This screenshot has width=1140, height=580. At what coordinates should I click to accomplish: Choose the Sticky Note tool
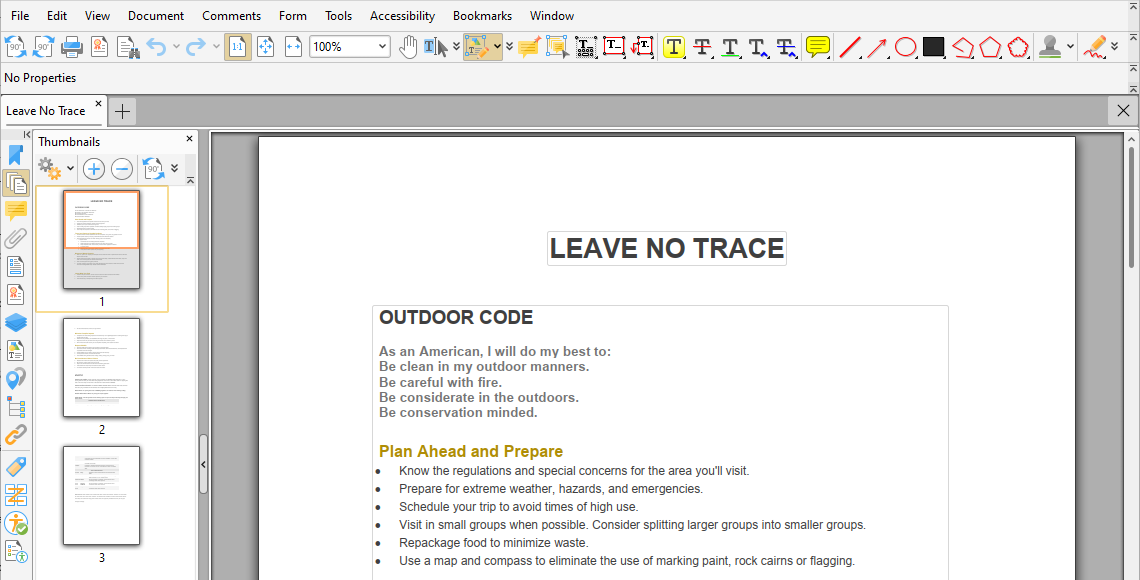[818, 47]
